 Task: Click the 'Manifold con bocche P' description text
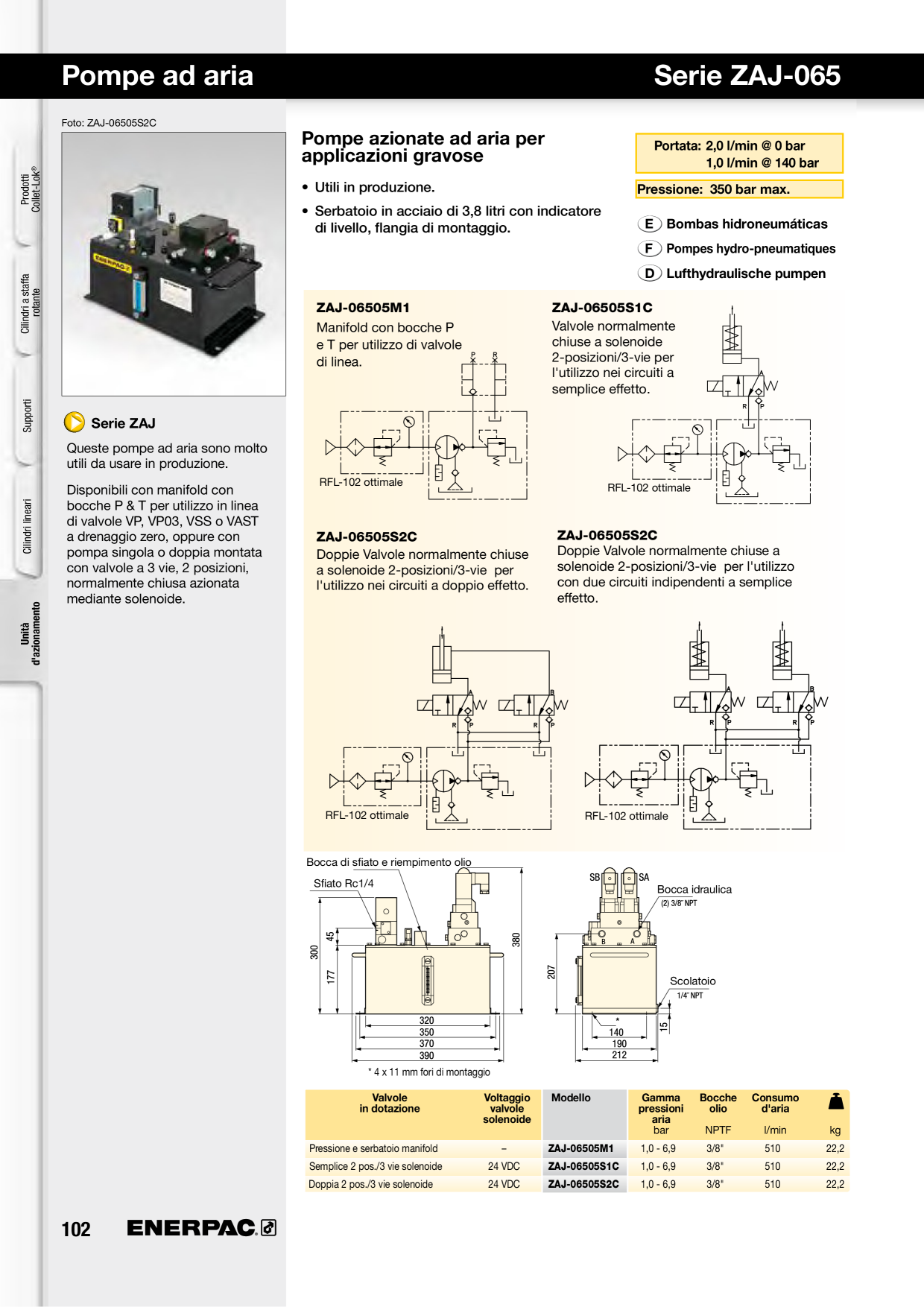[x=389, y=344]
